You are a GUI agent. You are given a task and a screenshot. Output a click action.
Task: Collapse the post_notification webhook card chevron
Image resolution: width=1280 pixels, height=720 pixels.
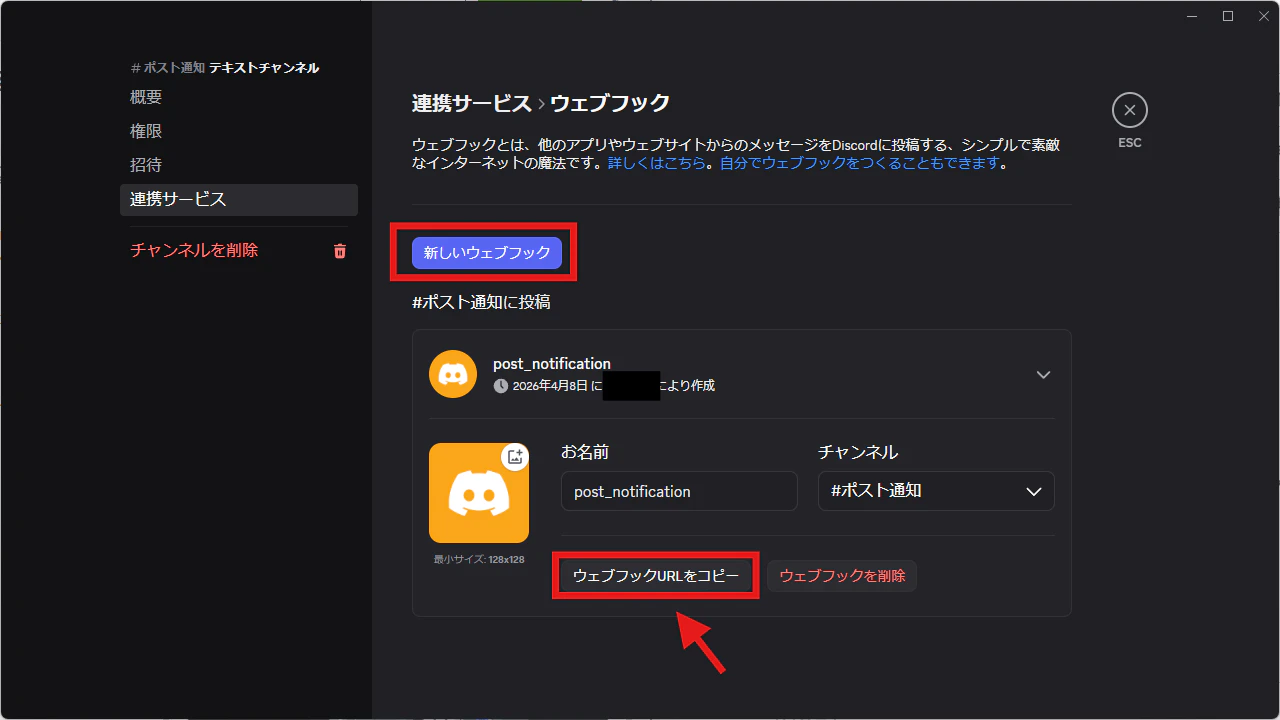tap(1043, 375)
